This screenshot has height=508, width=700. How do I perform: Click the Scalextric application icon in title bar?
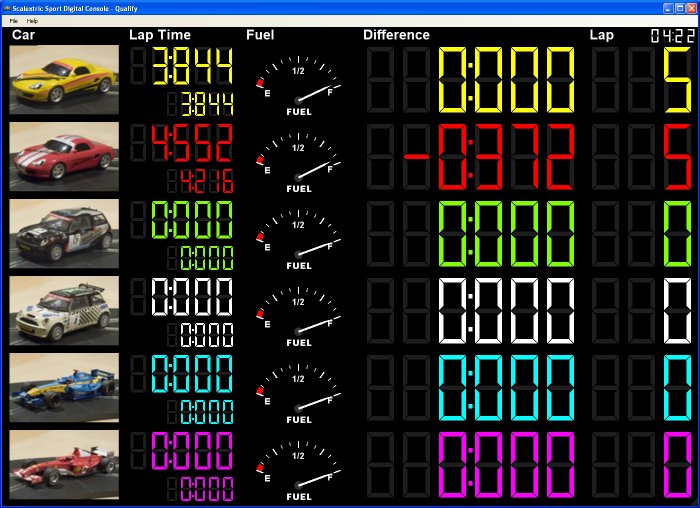pyautogui.click(x=7, y=7)
